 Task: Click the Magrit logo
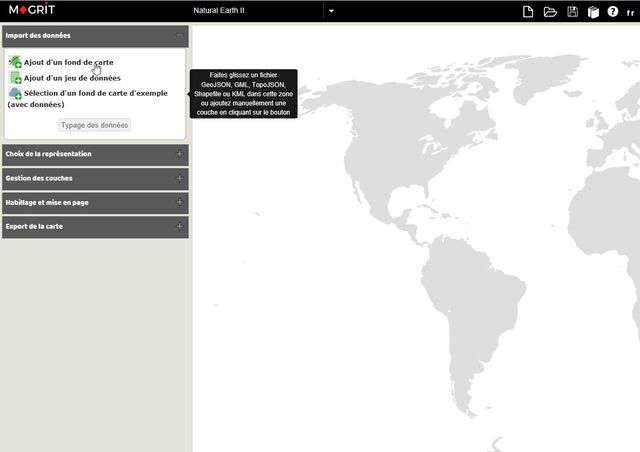pyautogui.click(x=32, y=11)
